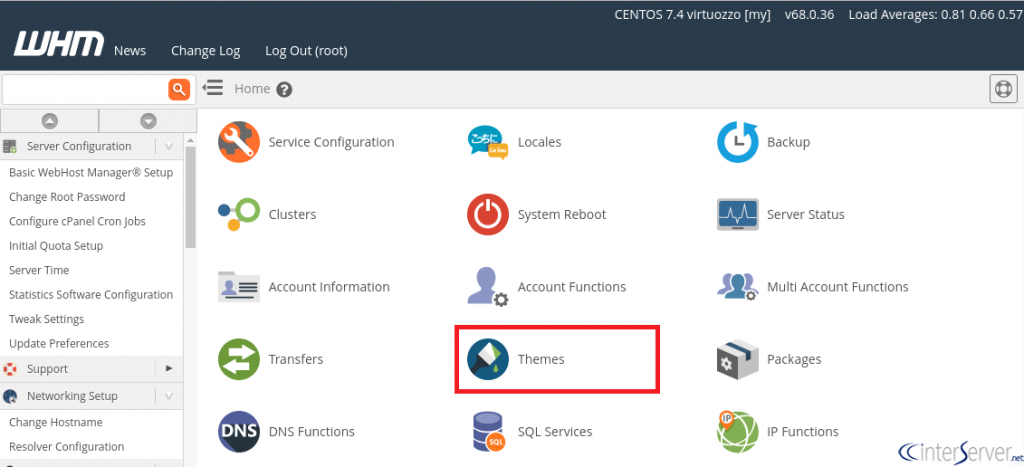Open Update Preferences link
The width and height of the screenshot is (1024, 467).
(59, 343)
